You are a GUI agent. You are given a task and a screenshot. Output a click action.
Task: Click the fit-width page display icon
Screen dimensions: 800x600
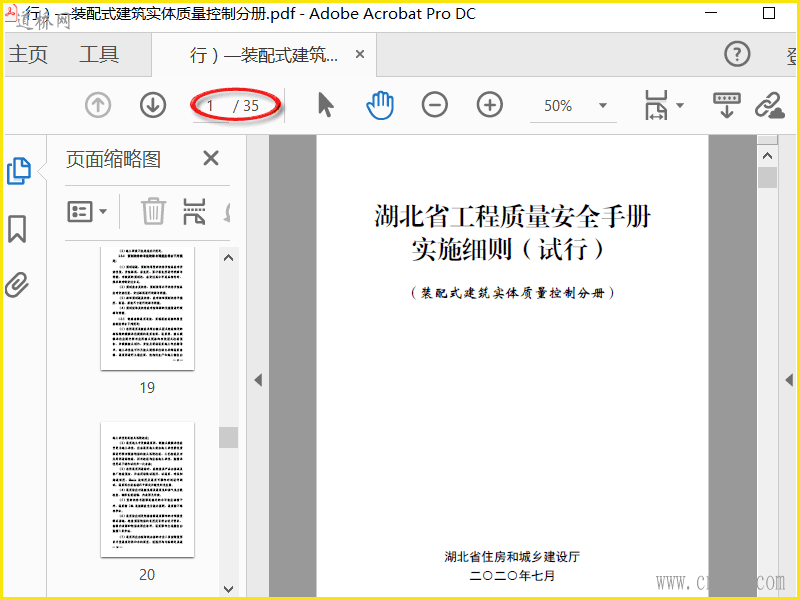coord(656,105)
